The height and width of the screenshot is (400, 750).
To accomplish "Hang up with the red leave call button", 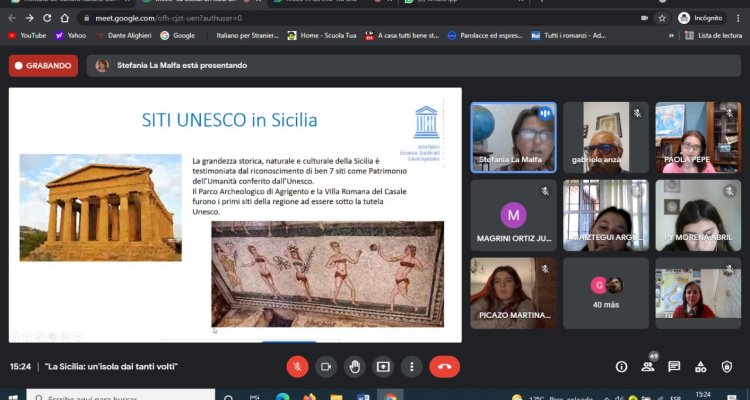I will pos(444,367).
